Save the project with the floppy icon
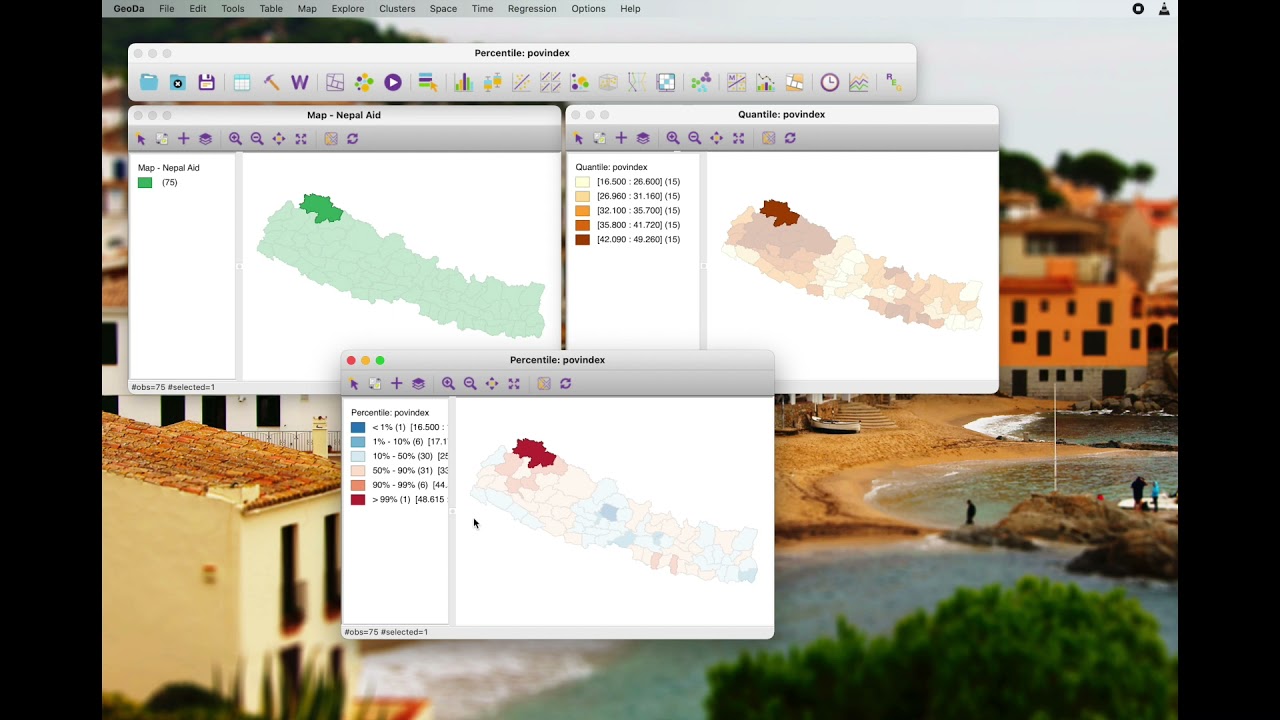The height and width of the screenshot is (720, 1280). (x=207, y=83)
